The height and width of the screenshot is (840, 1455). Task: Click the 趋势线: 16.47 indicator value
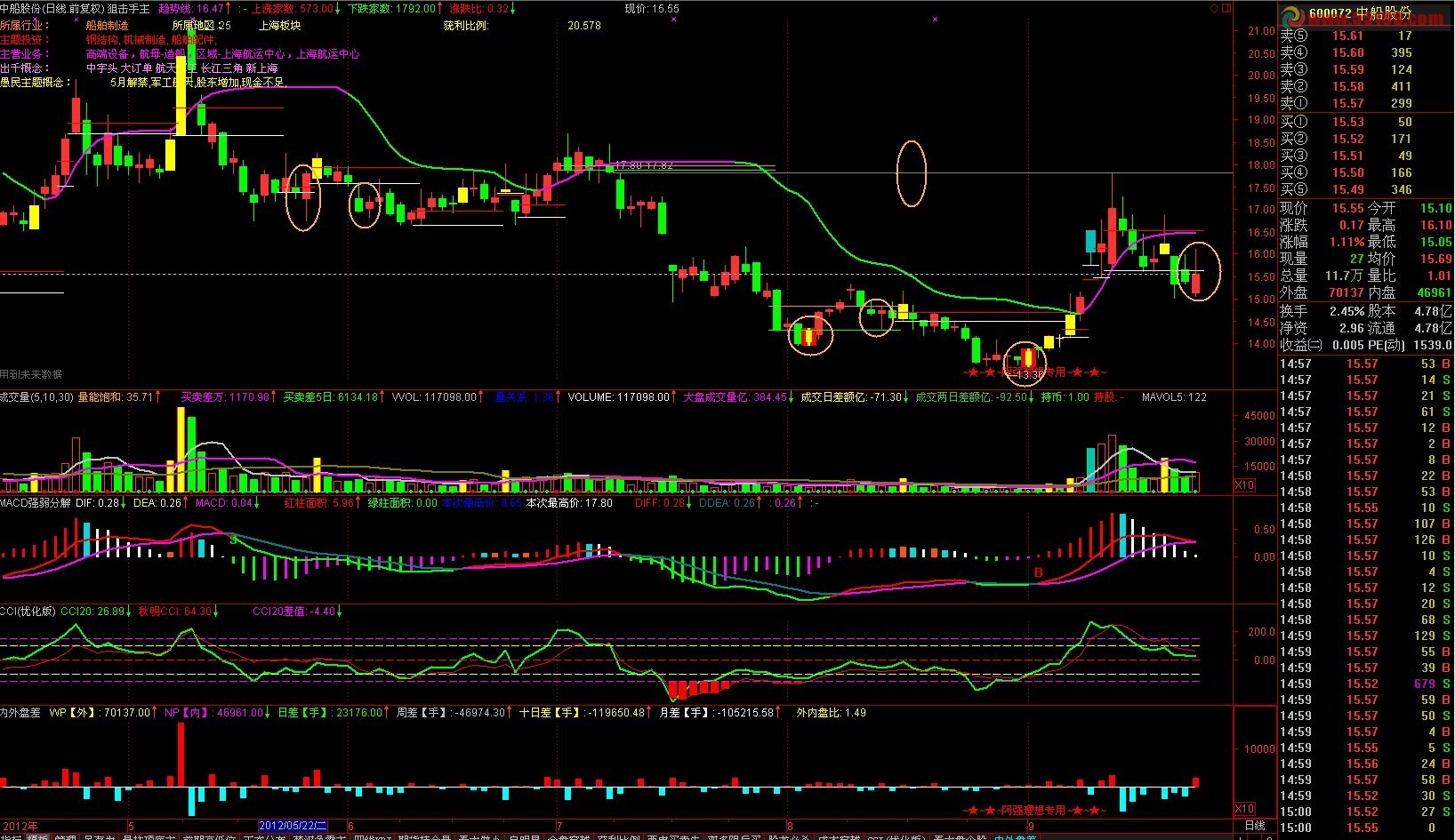click(x=195, y=9)
